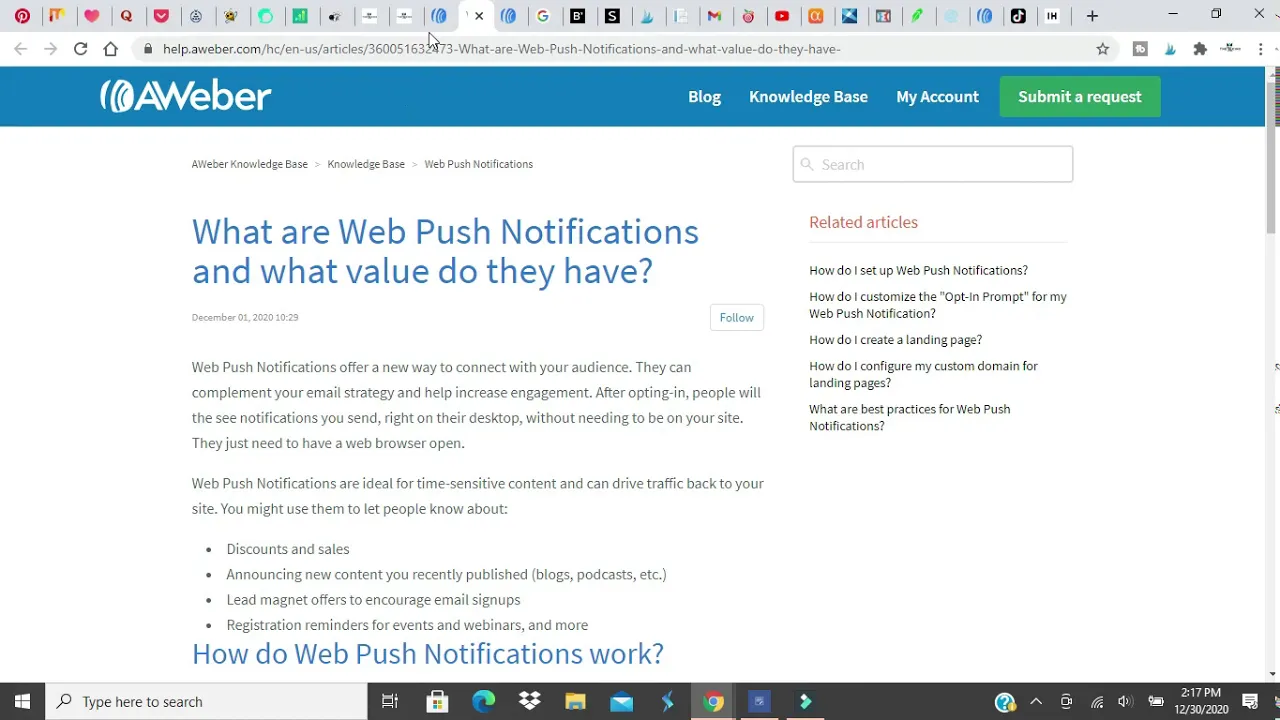This screenshot has height=720, width=1280.
Task: Switch to the YouTube browser tab
Action: tap(782, 16)
